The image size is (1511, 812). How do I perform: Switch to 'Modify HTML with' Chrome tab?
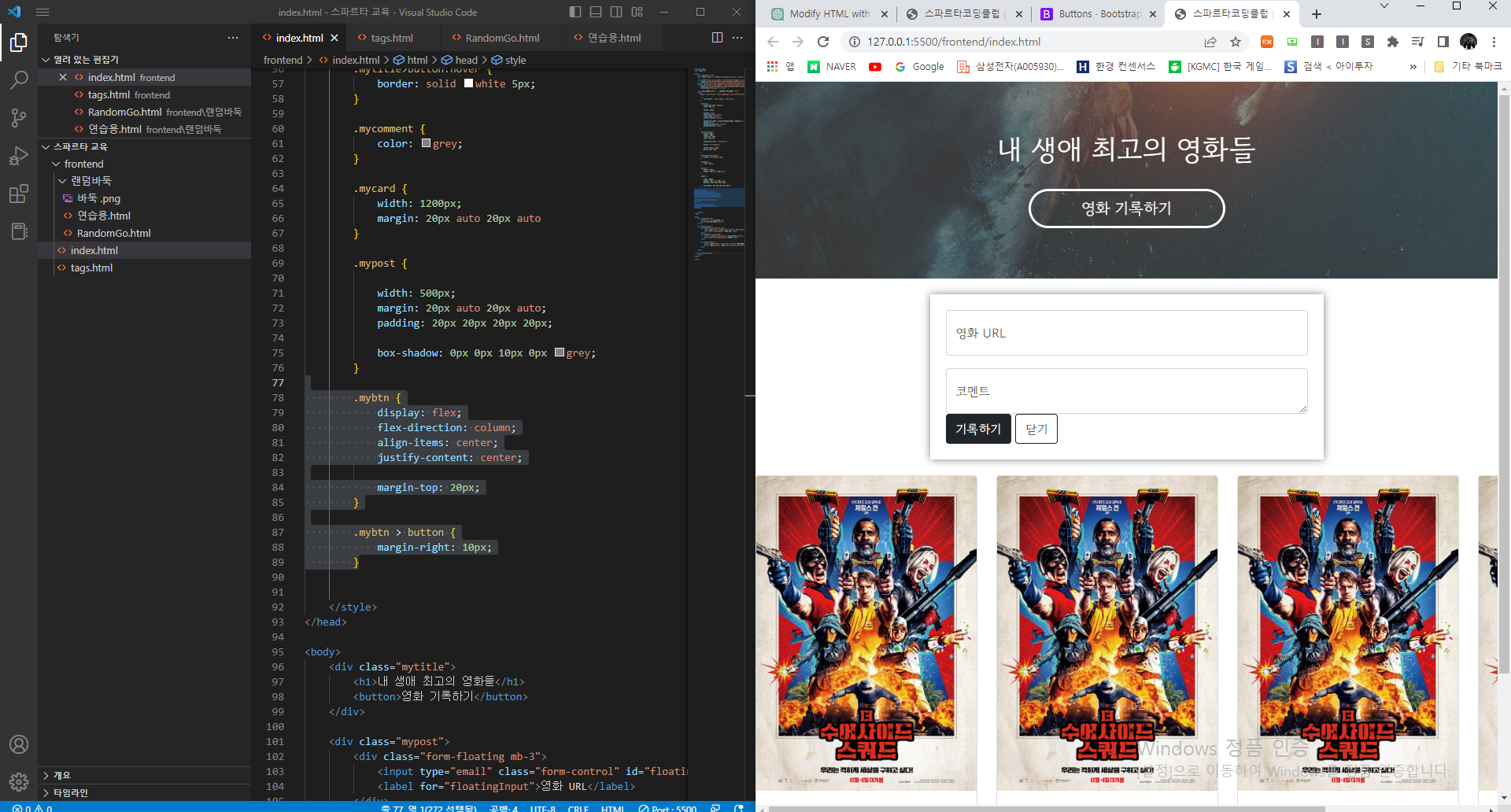tap(829, 14)
